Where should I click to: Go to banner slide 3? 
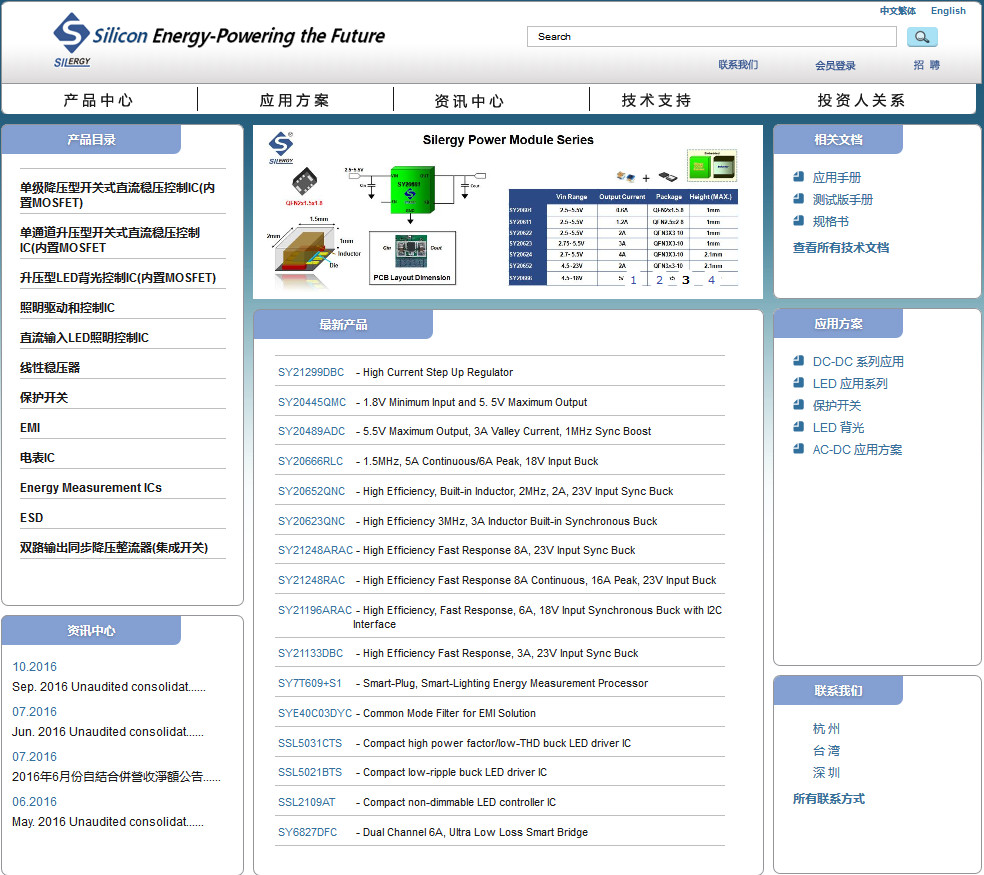point(686,280)
